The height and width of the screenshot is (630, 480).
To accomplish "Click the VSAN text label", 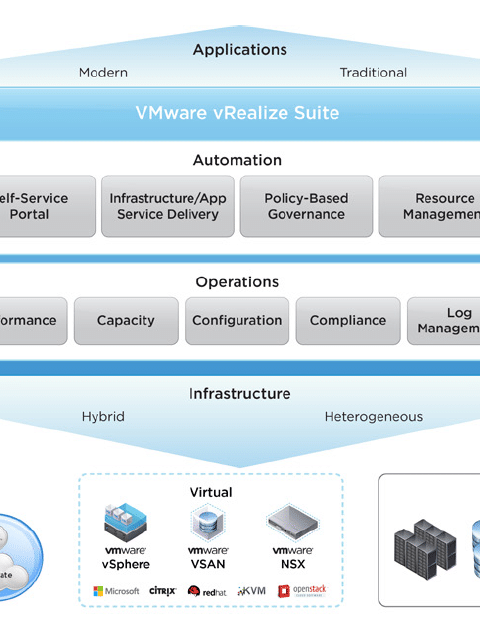I will point(208,564).
